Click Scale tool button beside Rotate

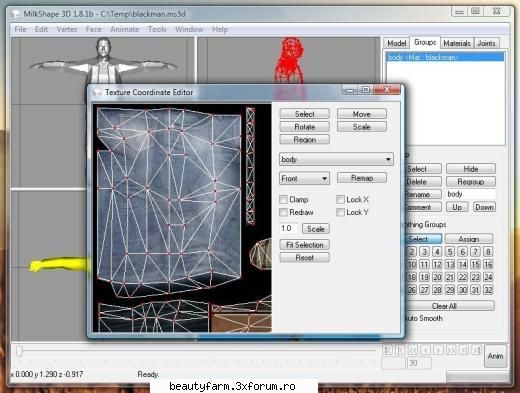[x=362, y=127]
